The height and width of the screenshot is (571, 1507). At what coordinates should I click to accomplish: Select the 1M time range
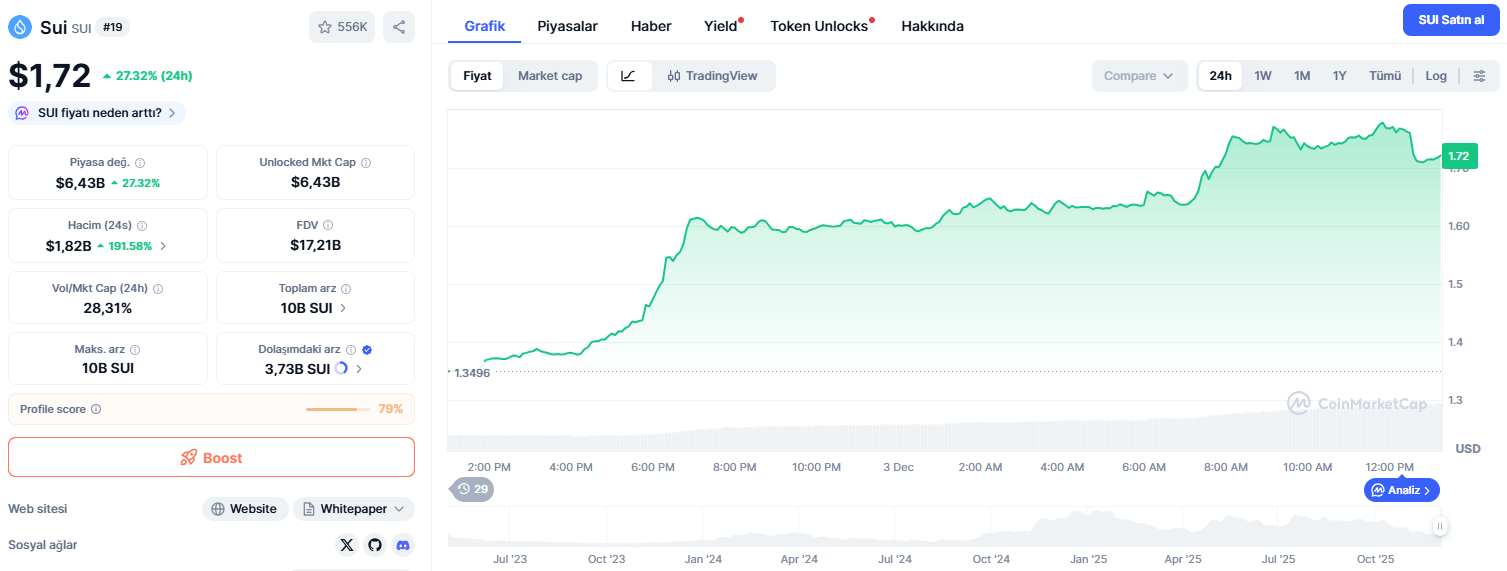[x=1302, y=76]
